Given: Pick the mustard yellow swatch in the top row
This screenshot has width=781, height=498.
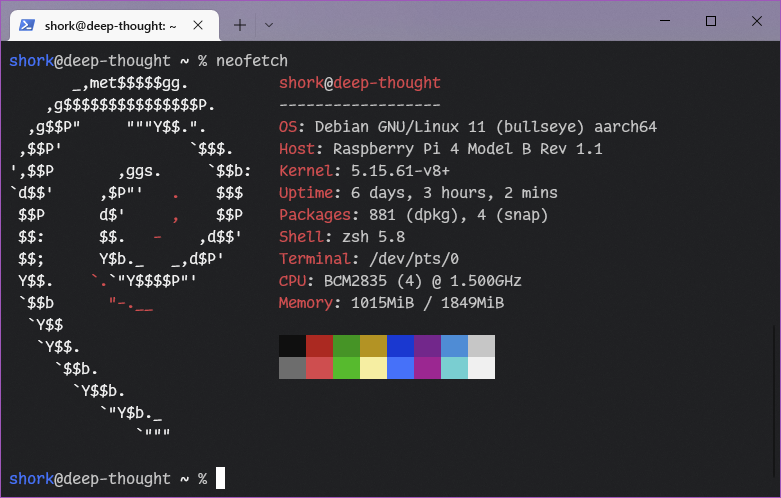Looking at the screenshot, I should pyautogui.click(x=373, y=346).
